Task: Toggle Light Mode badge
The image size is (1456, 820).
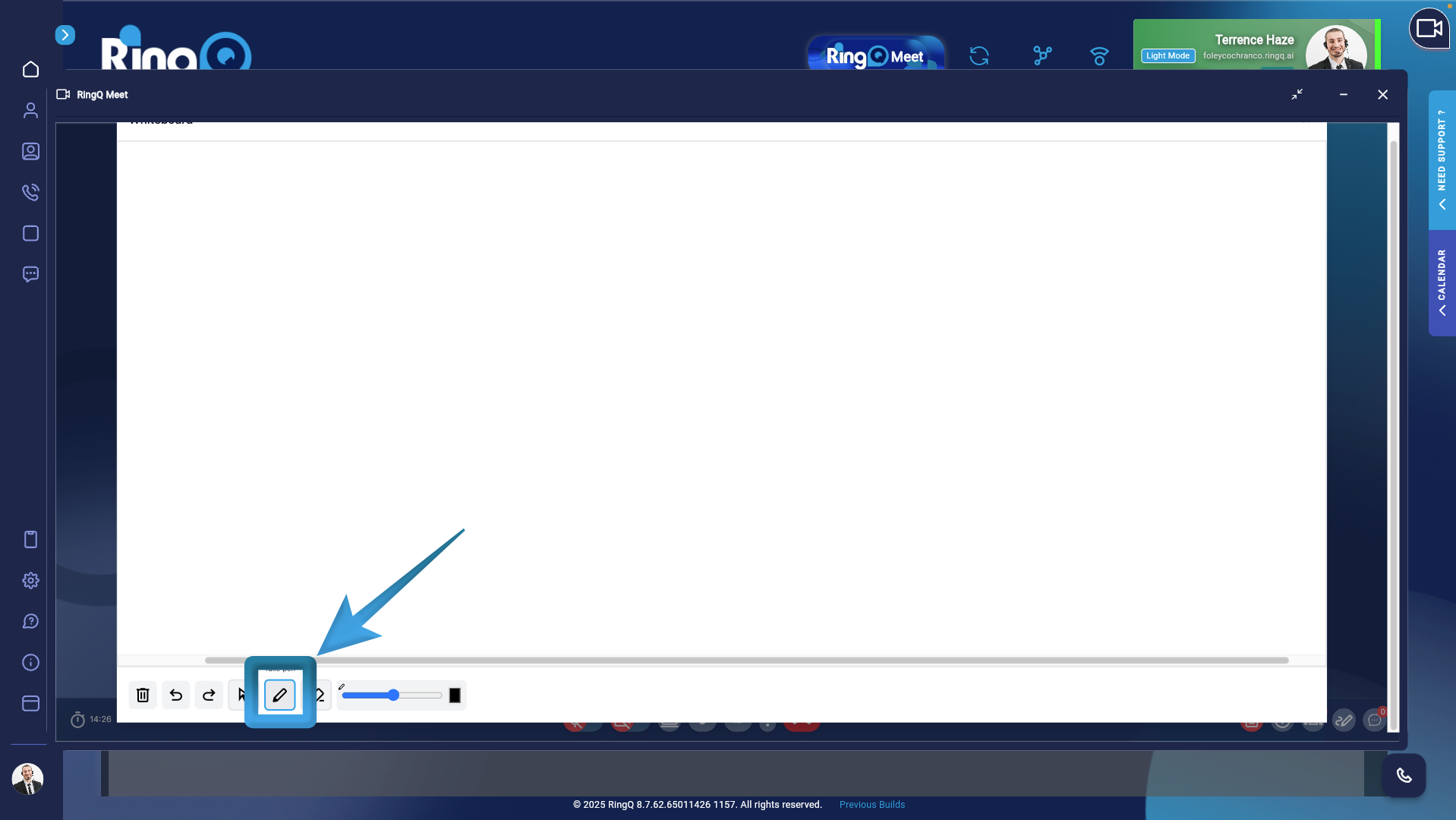Action: [x=1166, y=55]
